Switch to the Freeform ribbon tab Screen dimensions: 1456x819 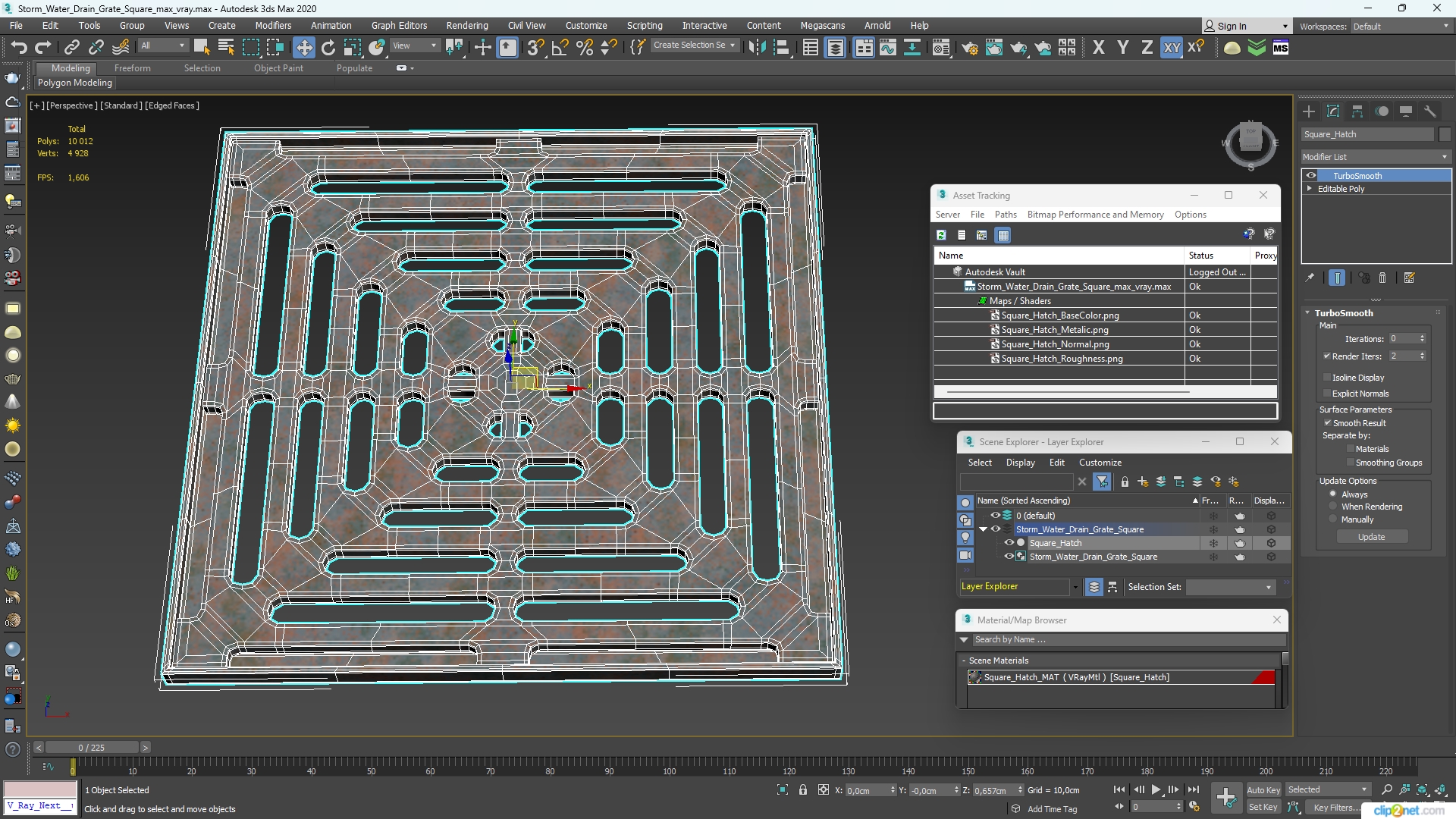(133, 68)
